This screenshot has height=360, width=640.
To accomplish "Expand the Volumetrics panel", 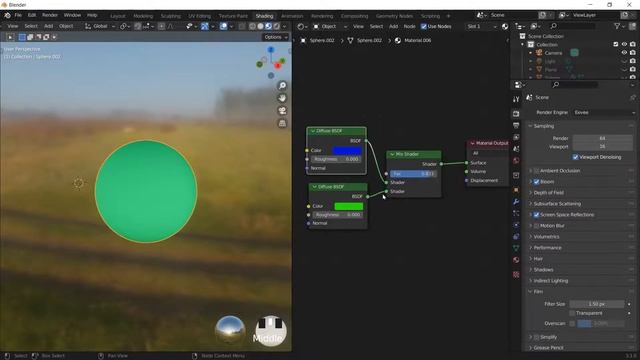I will coord(546,237).
